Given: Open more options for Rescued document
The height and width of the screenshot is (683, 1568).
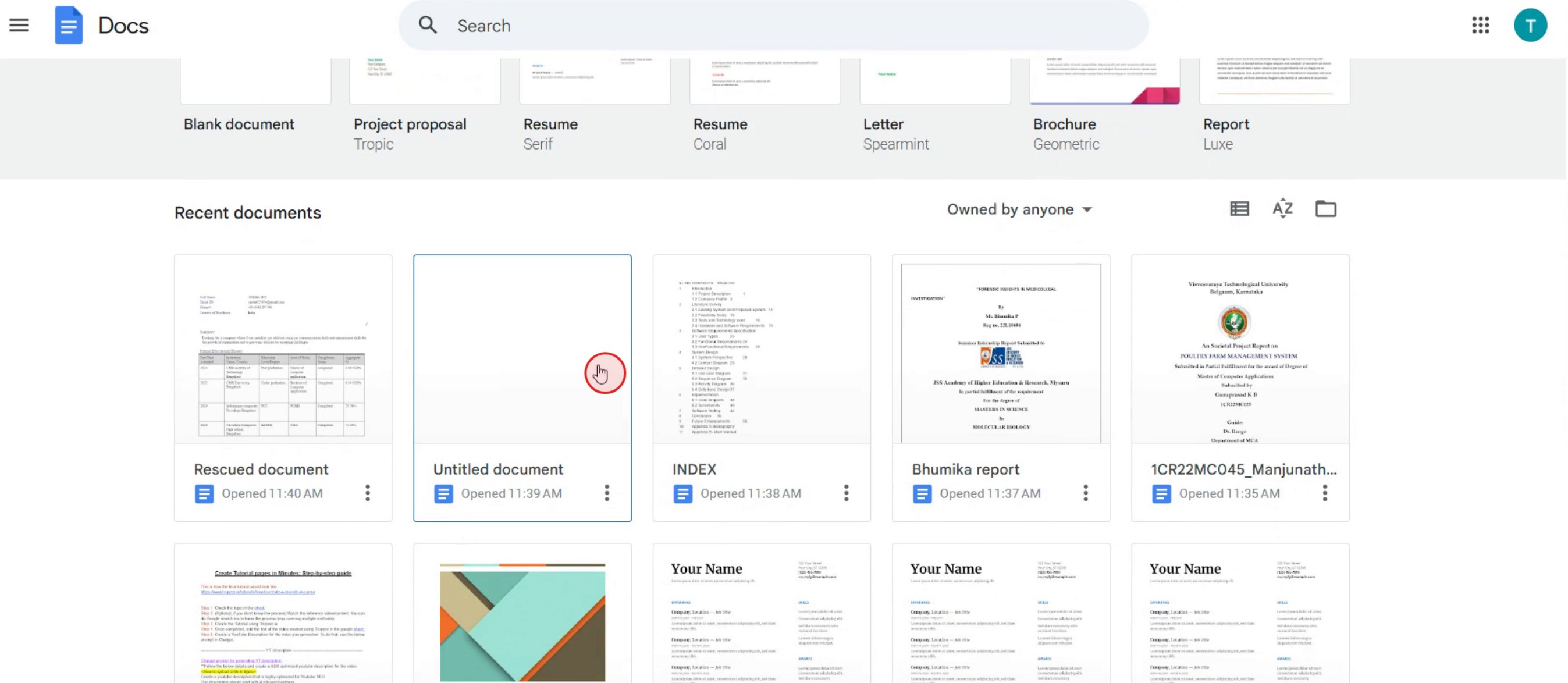Looking at the screenshot, I should click(367, 492).
